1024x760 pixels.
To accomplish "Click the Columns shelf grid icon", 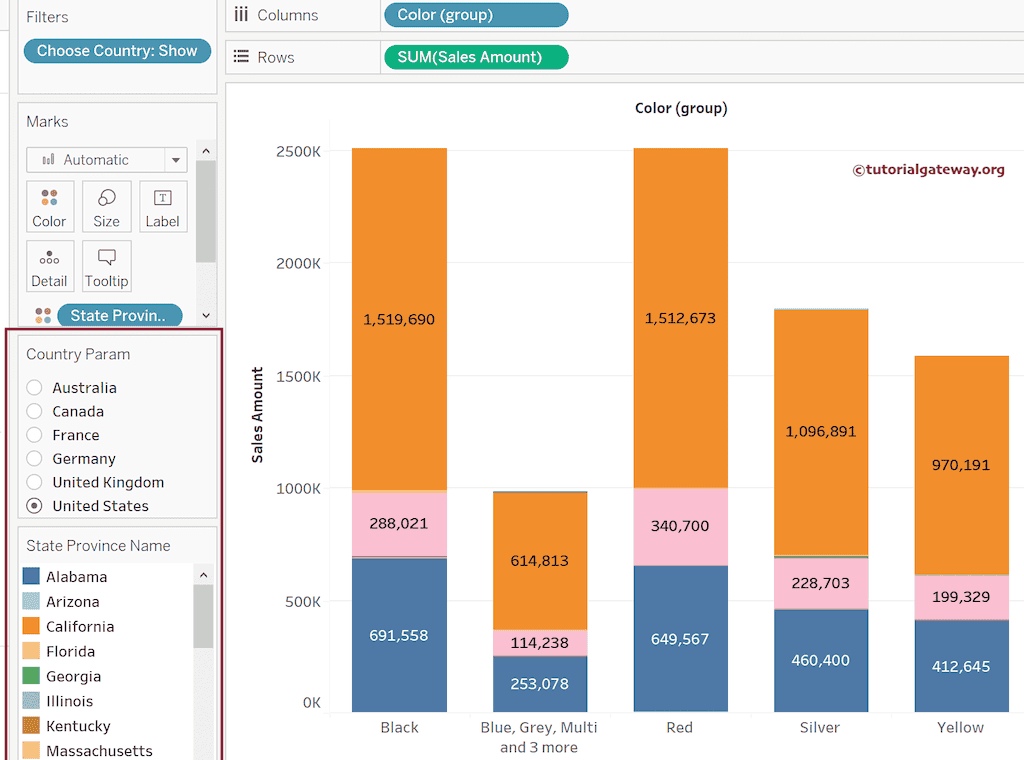I will [x=239, y=15].
